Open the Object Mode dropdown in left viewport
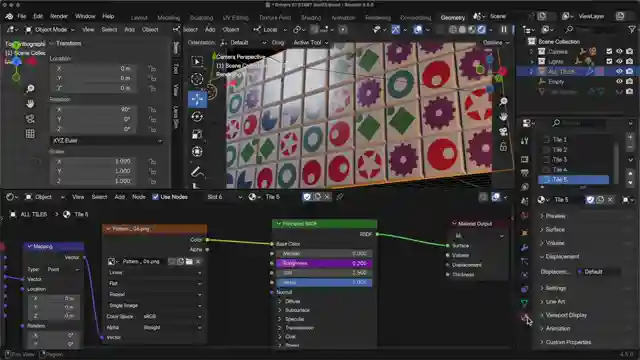The height and width of the screenshot is (360, 640). 50,29
